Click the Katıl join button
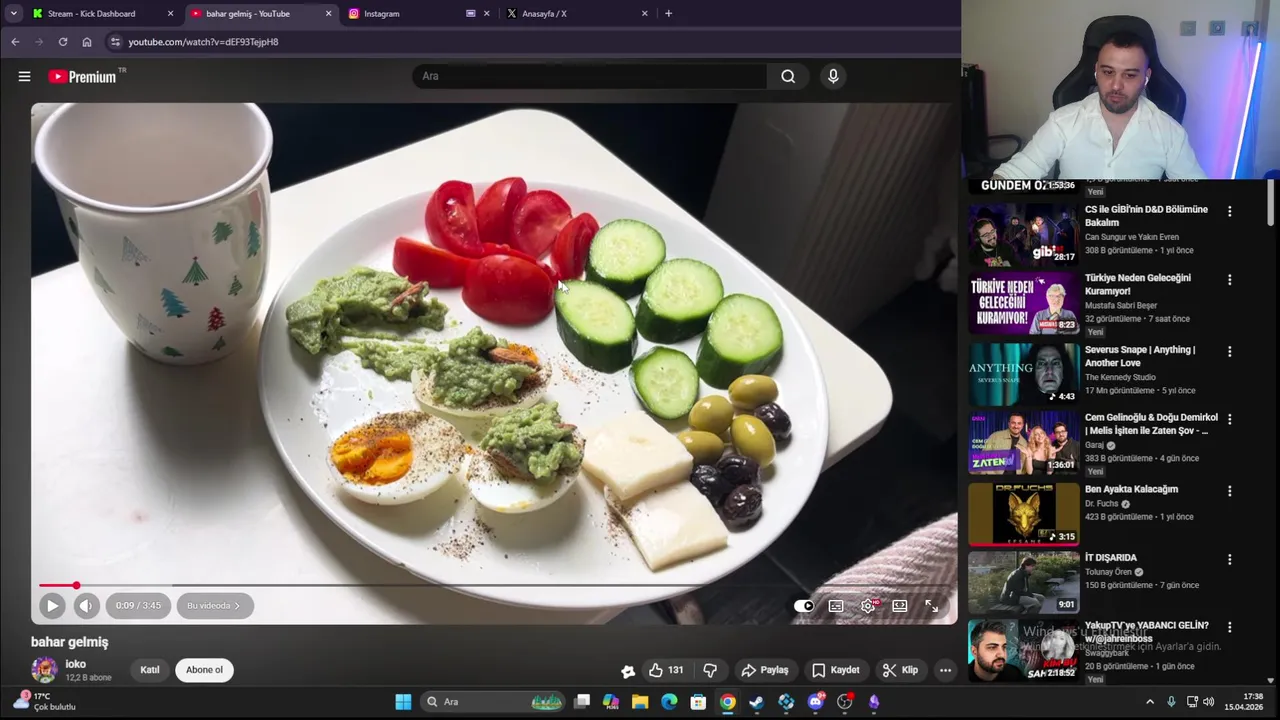 coord(150,670)
